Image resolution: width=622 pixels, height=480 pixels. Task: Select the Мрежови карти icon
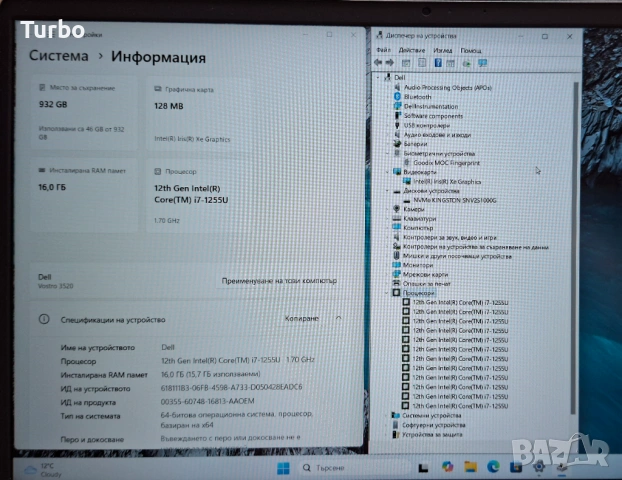coord(397,274)
